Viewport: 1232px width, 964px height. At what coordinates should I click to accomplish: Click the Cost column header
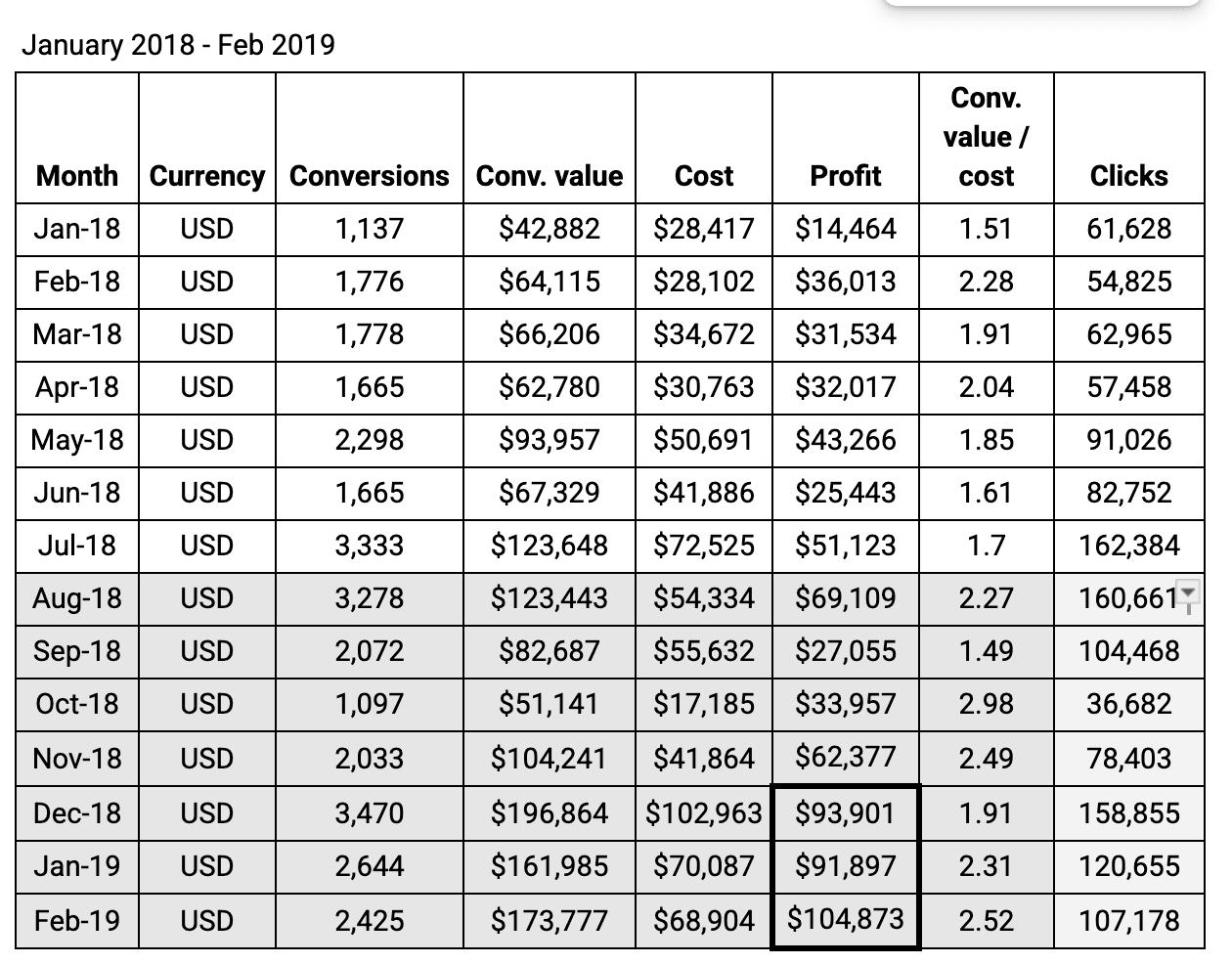tap(704, 176)
